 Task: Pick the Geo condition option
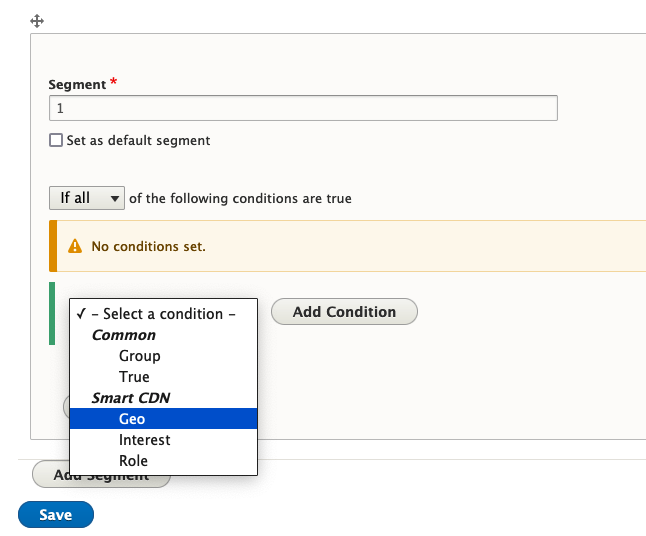pyautogui.click(x=132, y=419)
